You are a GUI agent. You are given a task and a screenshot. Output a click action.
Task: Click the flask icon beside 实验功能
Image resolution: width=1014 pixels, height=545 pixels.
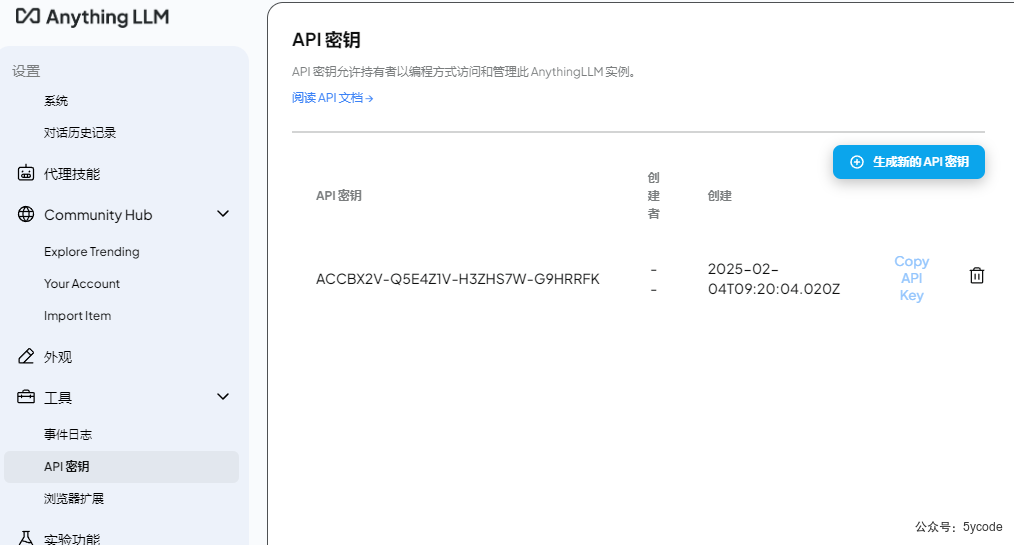pyautogui.click(x=26, y=538)
